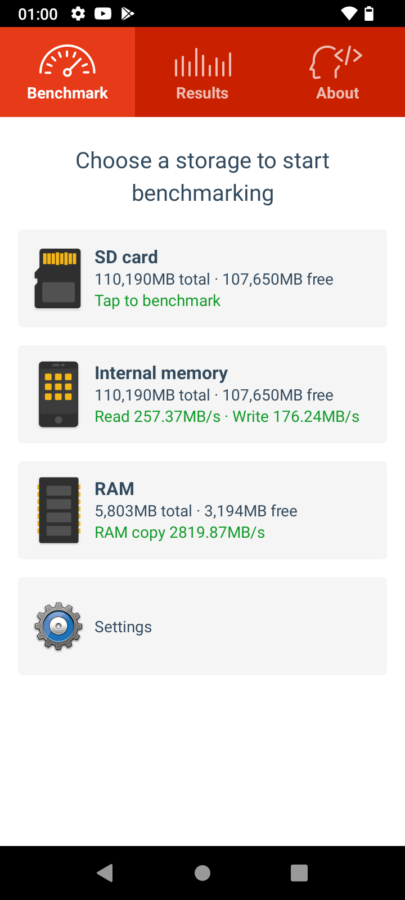Switch to the About tab label
Viewport: 405px width, 900px height.
tap(337, 93)
